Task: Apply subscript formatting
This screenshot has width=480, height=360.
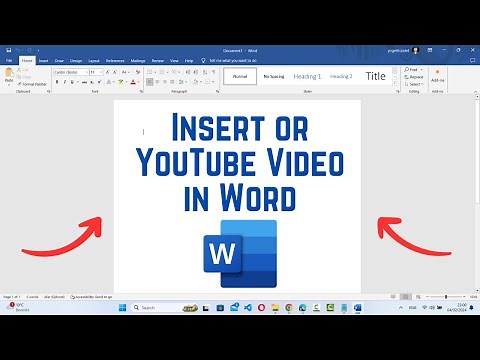Action: [x=92, y=82]
